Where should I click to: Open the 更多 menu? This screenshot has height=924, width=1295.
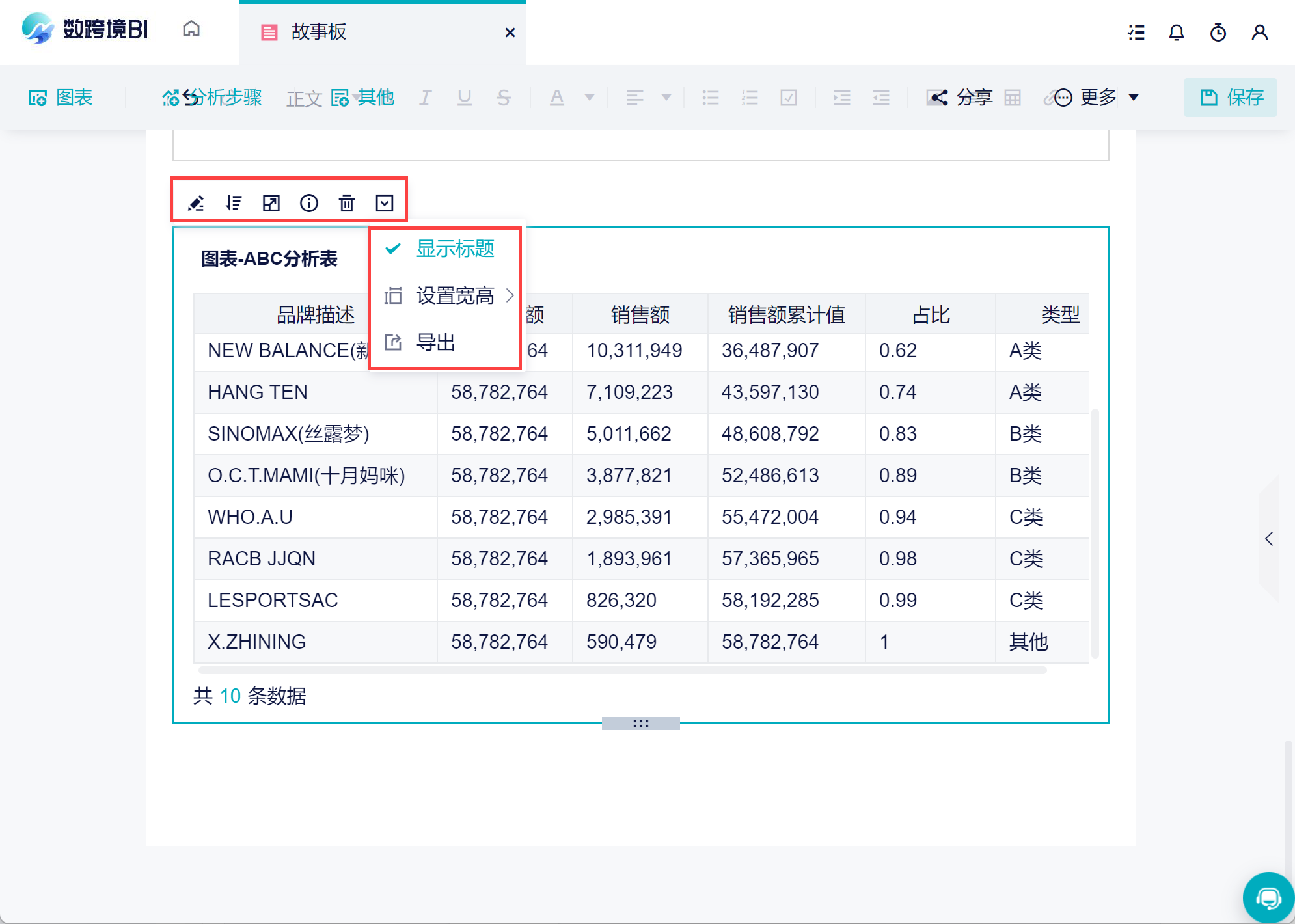pos(1097,98)
